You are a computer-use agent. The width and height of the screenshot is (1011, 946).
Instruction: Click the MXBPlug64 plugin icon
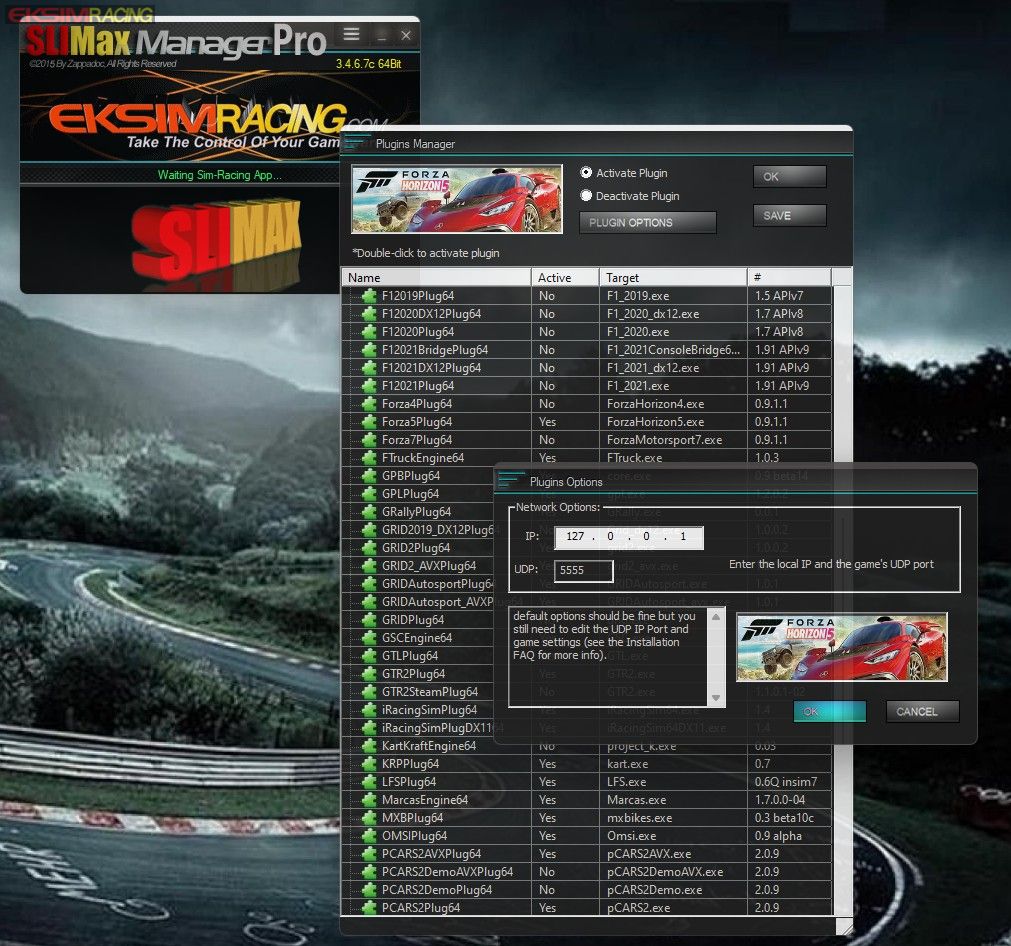(x=369, y=818)
